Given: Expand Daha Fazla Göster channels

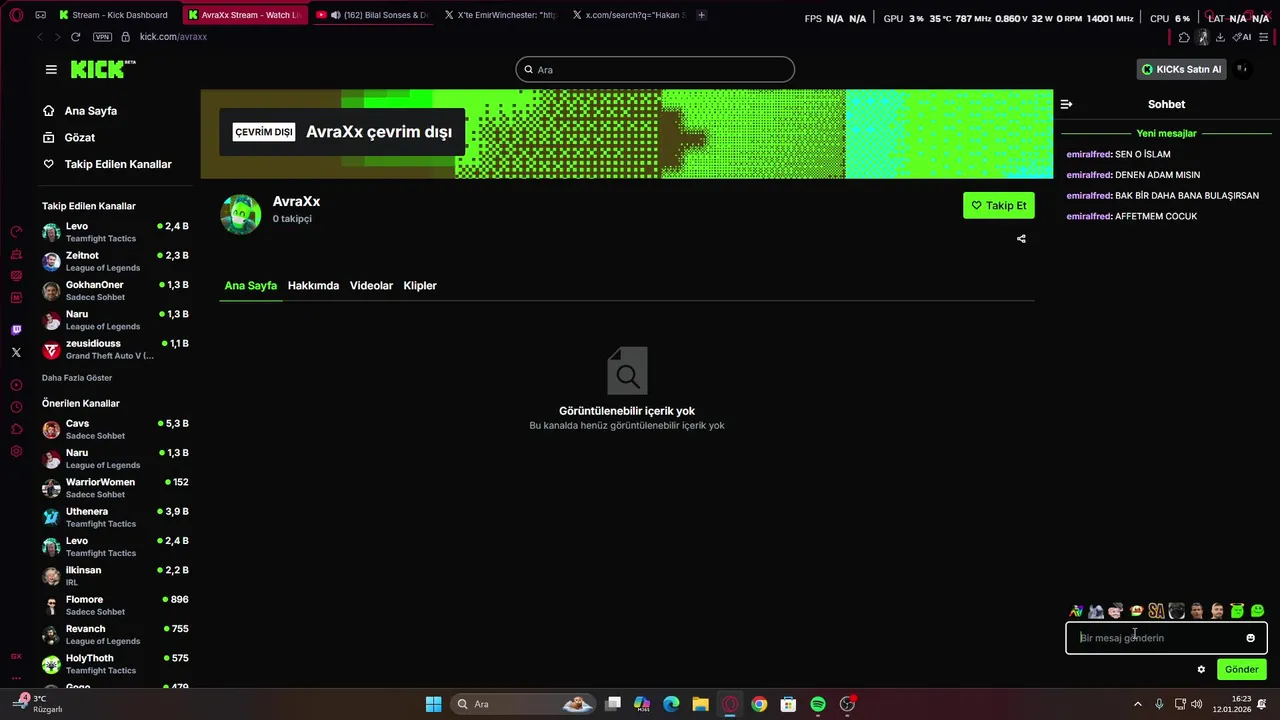Looking at the screenshot, I should [77, 378].
